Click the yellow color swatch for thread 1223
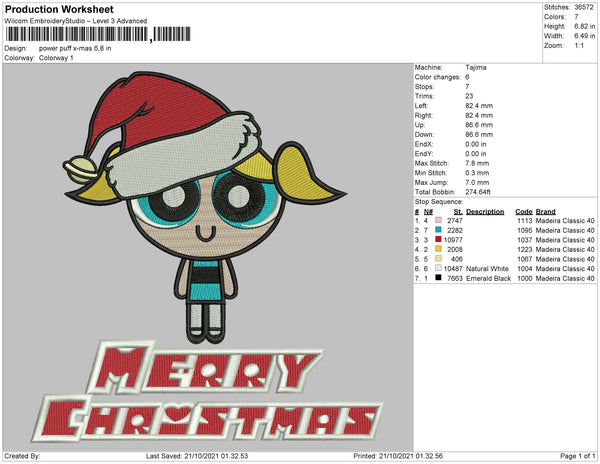 click(x=438, y=249)
